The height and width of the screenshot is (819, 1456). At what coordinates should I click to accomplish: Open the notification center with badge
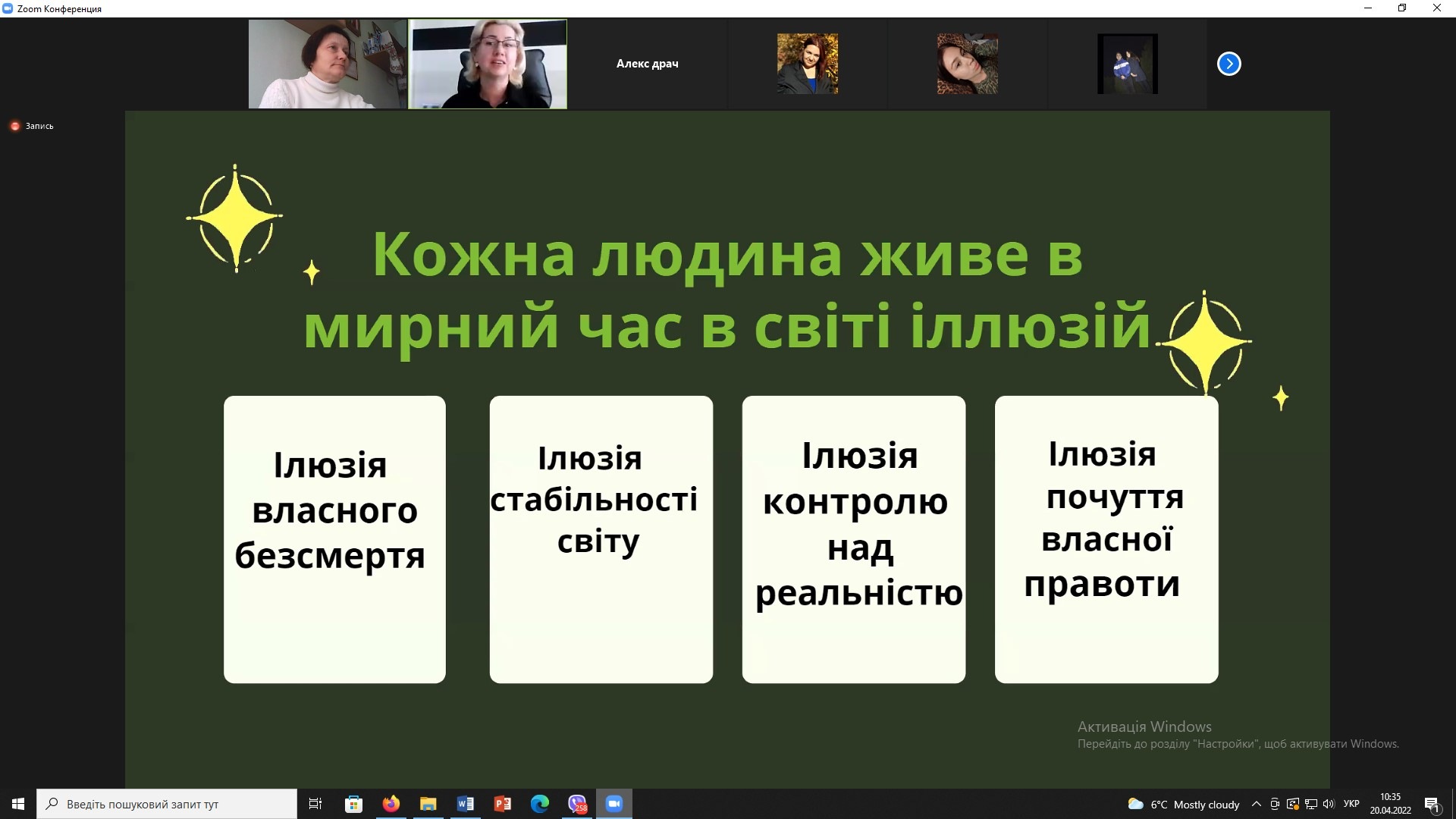pos(1432,804)
